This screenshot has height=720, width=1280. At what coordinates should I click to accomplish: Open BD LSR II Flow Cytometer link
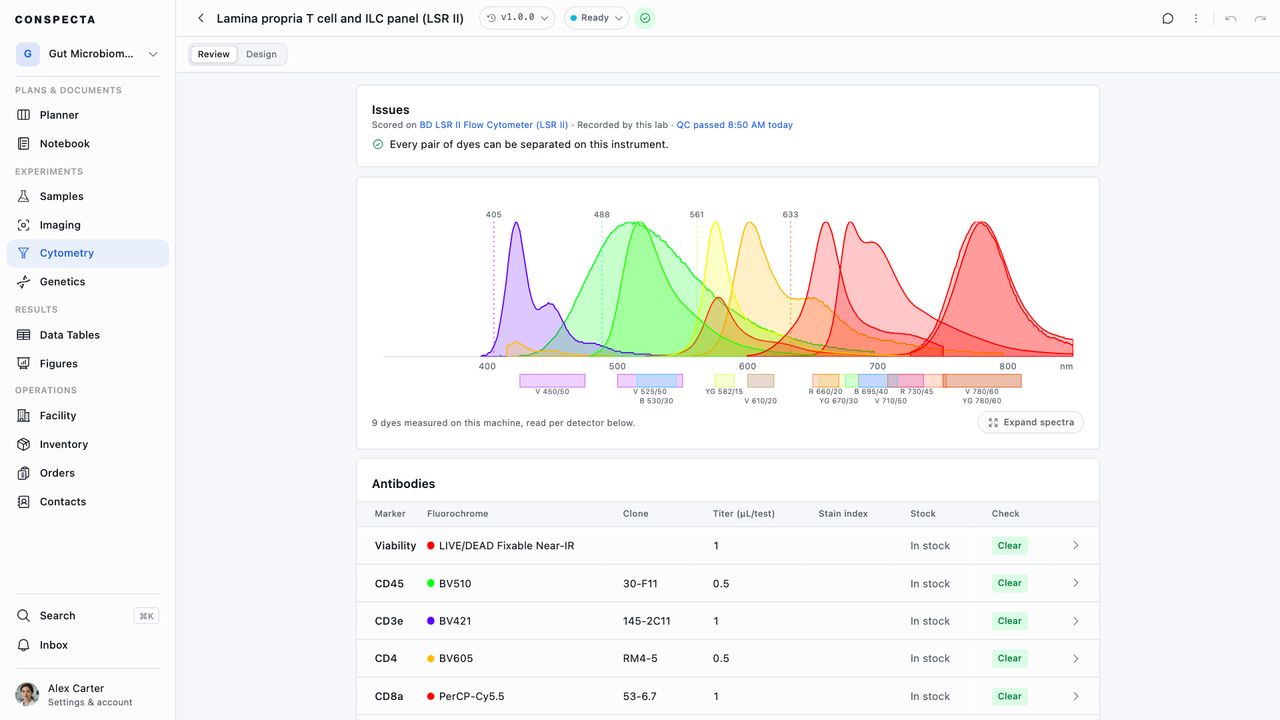click(x=494, y=125)
